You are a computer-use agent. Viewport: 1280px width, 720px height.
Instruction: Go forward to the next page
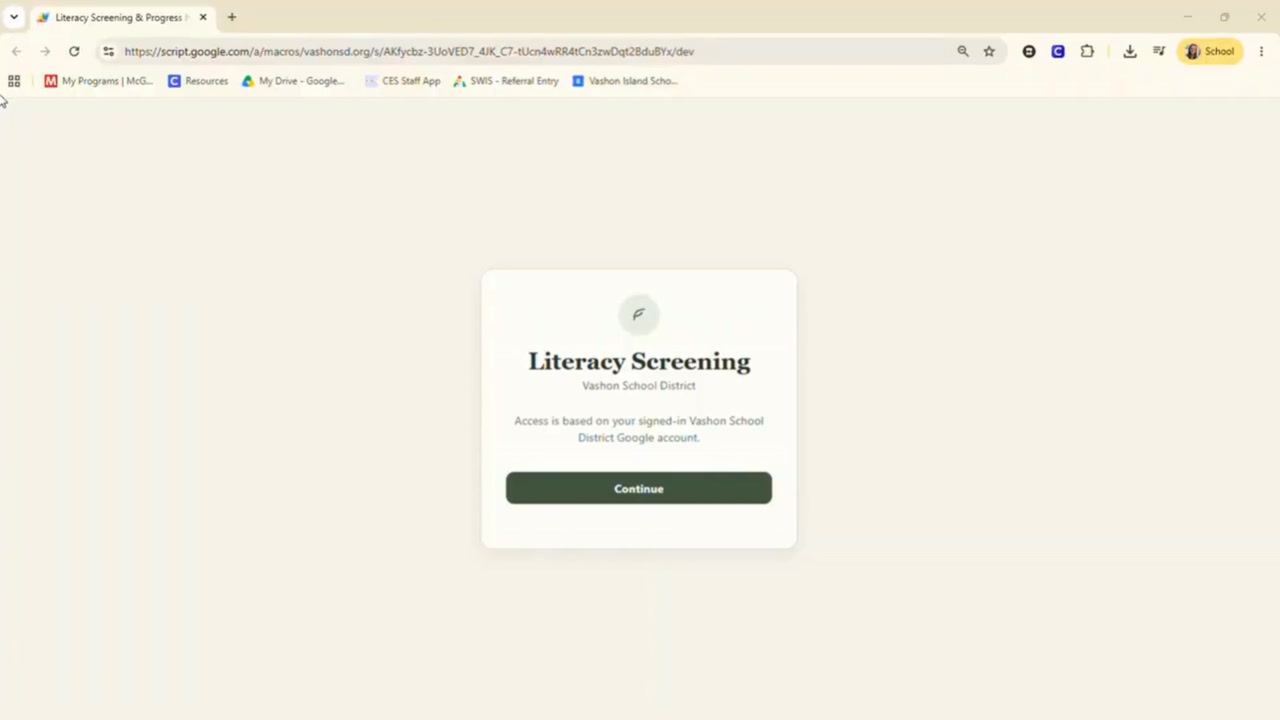pos(45,51)
